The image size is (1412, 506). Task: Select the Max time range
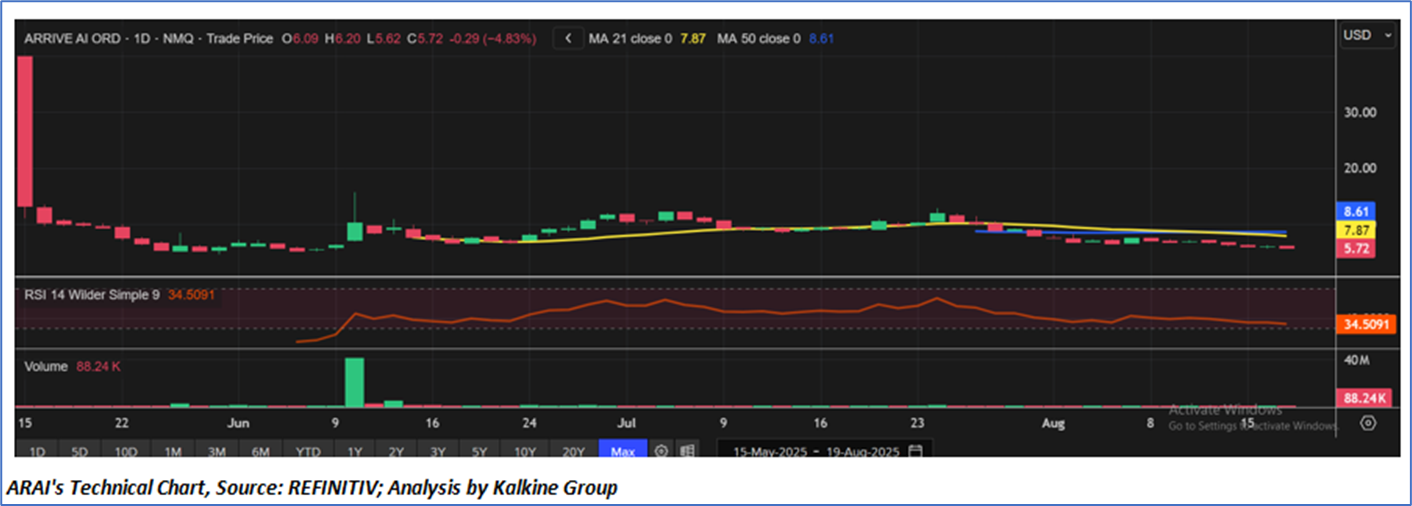(622, 451)
